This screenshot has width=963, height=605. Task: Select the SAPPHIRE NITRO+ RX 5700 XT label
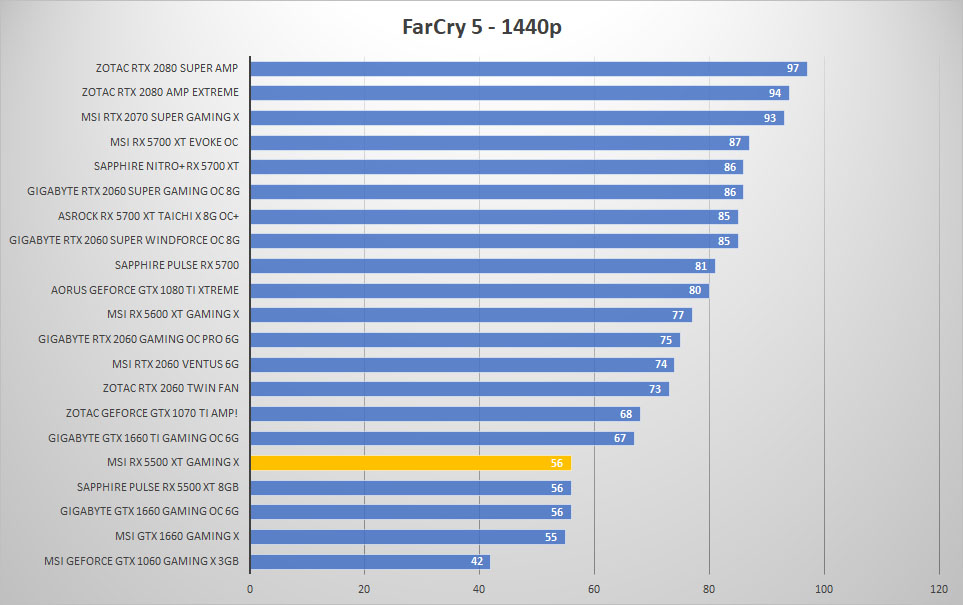[166, 166]
